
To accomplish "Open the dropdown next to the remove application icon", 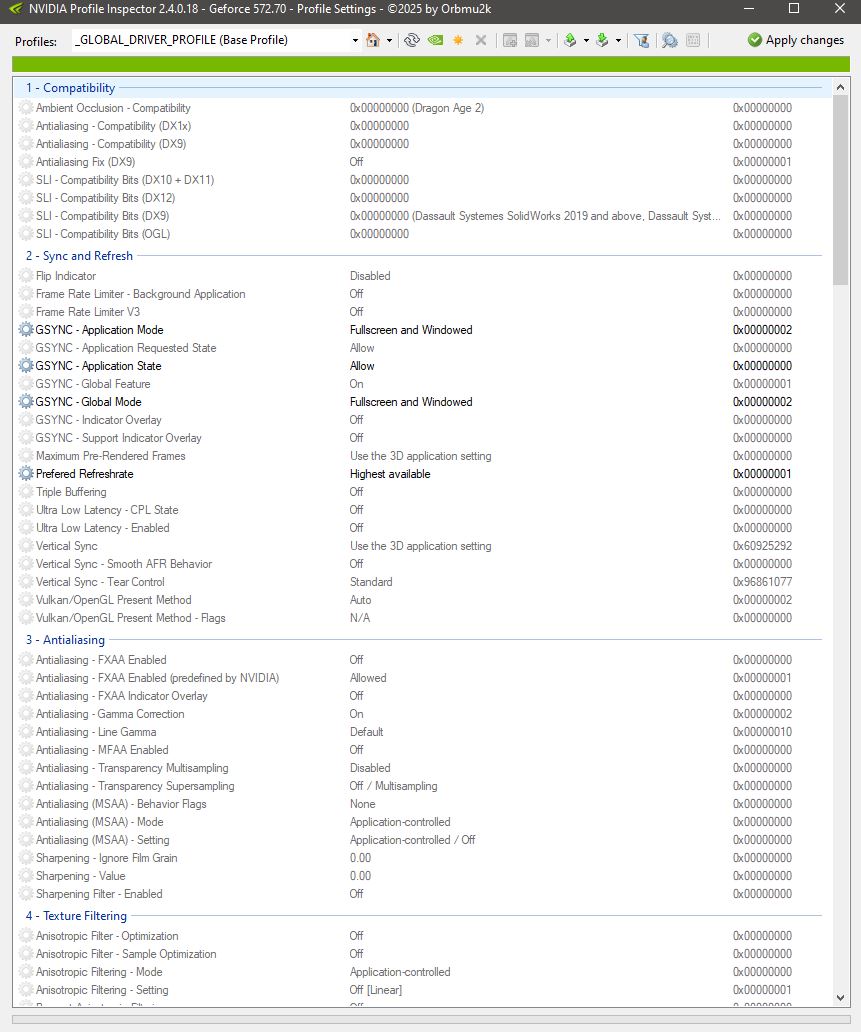I will (x=548, y=41).
